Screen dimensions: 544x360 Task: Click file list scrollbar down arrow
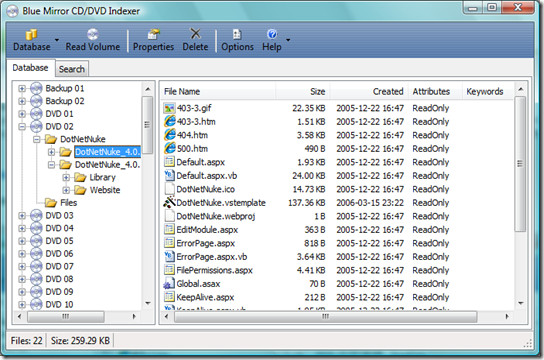tap(520, 303)
